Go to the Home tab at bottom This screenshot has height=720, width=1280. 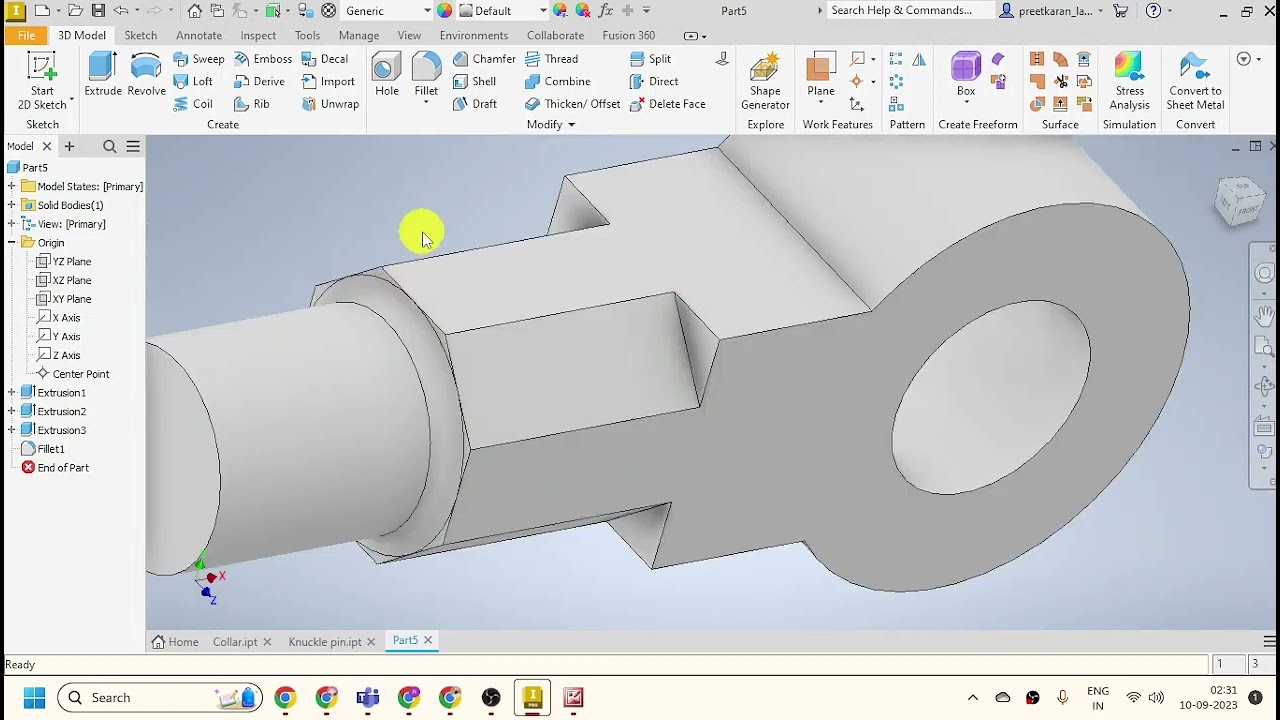[x=175, y=642]
